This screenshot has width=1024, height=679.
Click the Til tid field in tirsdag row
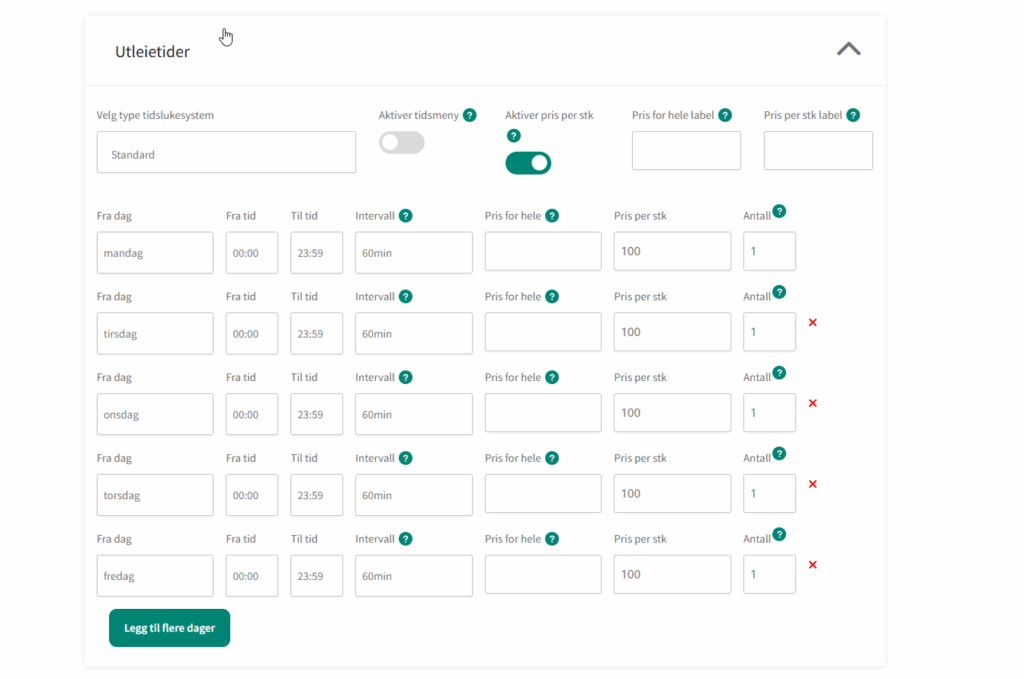pos(316,333)
